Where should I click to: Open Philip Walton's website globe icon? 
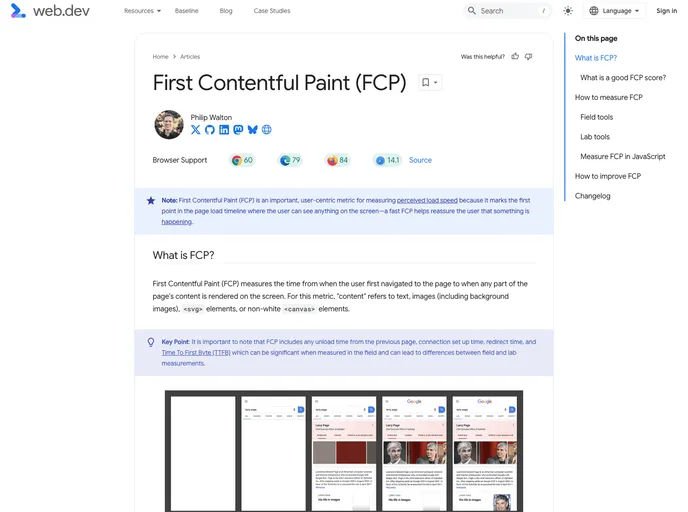267,129
